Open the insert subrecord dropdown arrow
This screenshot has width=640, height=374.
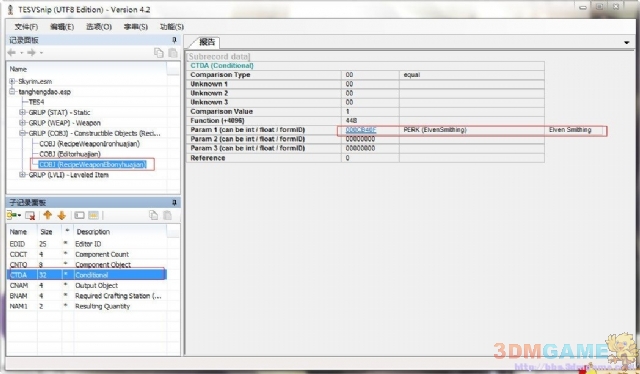(x=19, y=216)
